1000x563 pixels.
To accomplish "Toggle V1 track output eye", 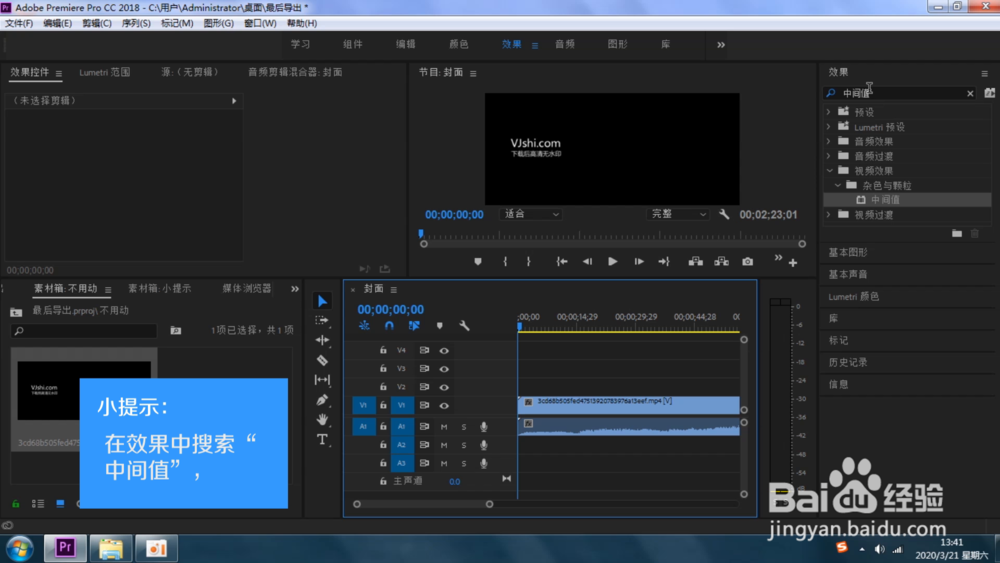I will (x=444, y=406).
